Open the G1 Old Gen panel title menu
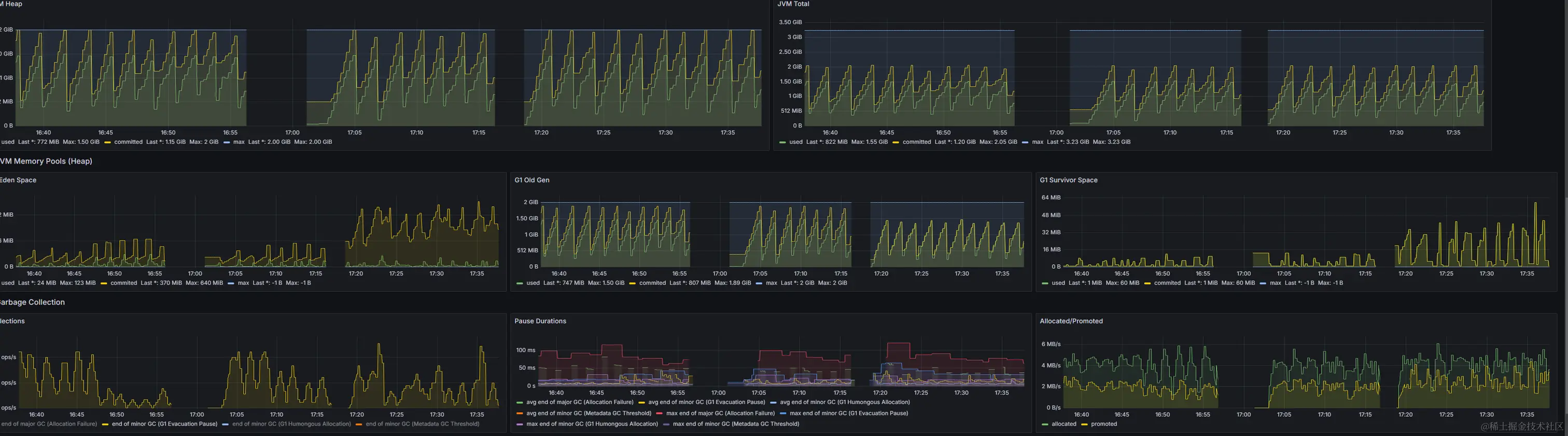 coord(532,180)
